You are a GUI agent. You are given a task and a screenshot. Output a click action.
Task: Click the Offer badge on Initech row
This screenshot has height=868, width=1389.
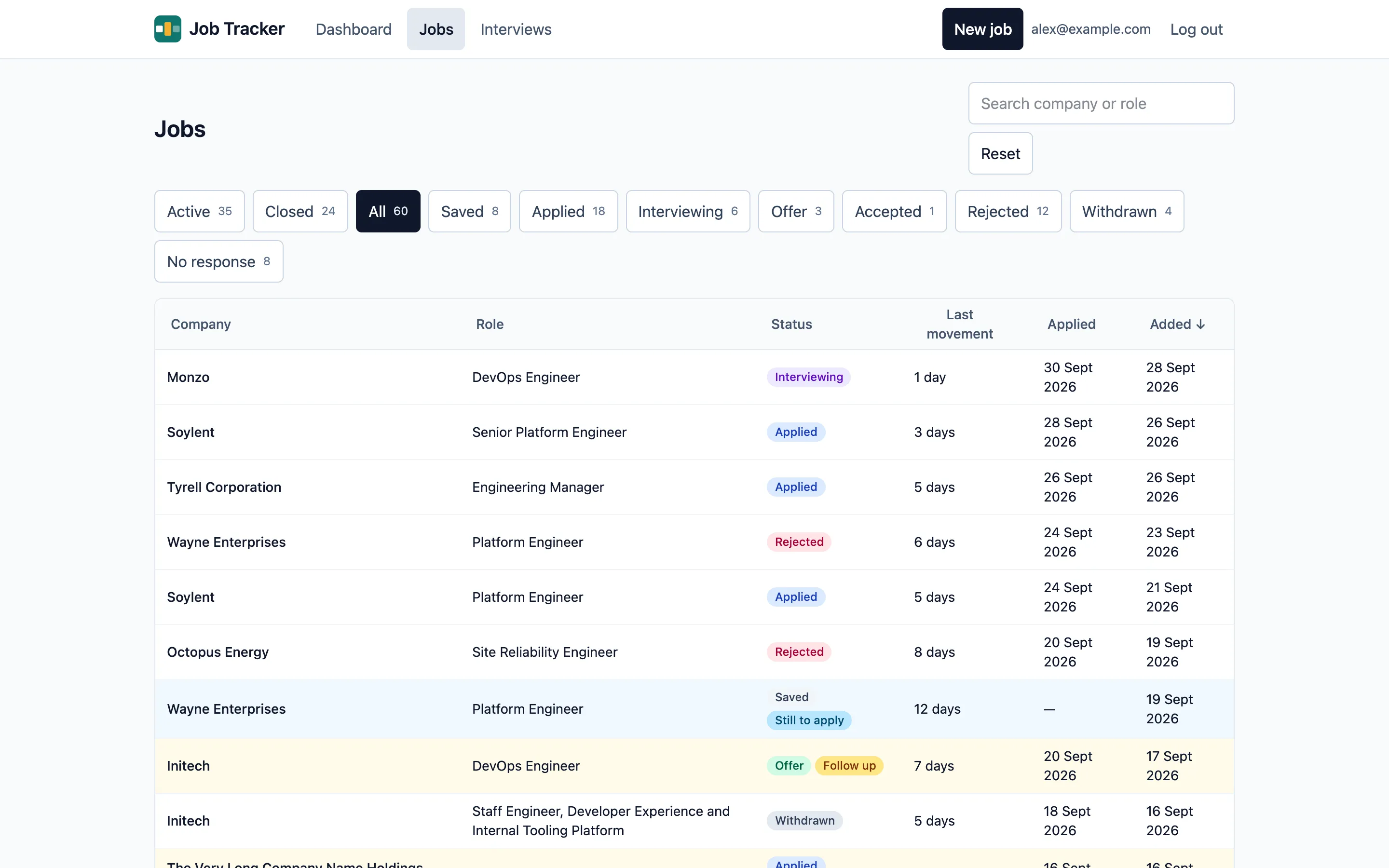(x=789, y=766)
